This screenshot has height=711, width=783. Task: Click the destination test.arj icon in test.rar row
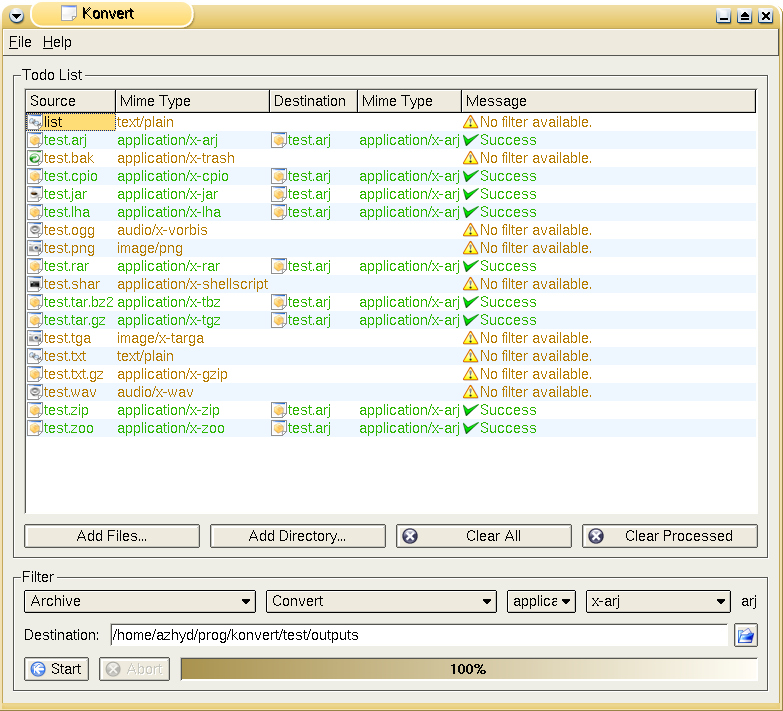coord(279,266)
